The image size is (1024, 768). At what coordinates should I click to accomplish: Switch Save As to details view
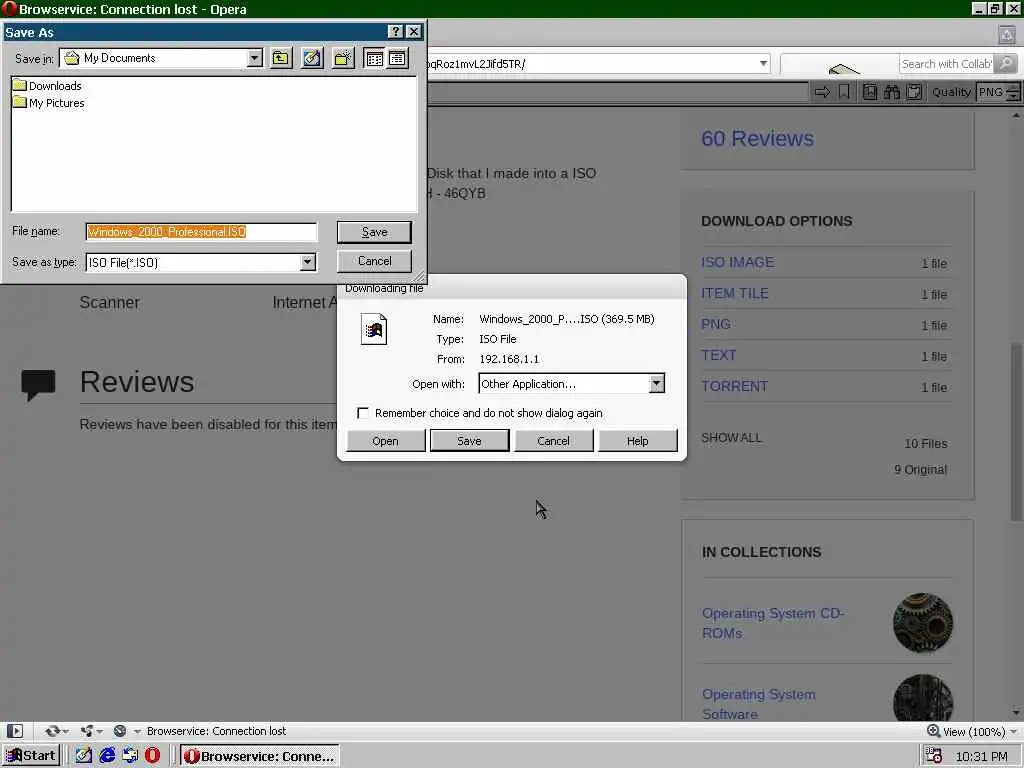[x=397, y=58]
